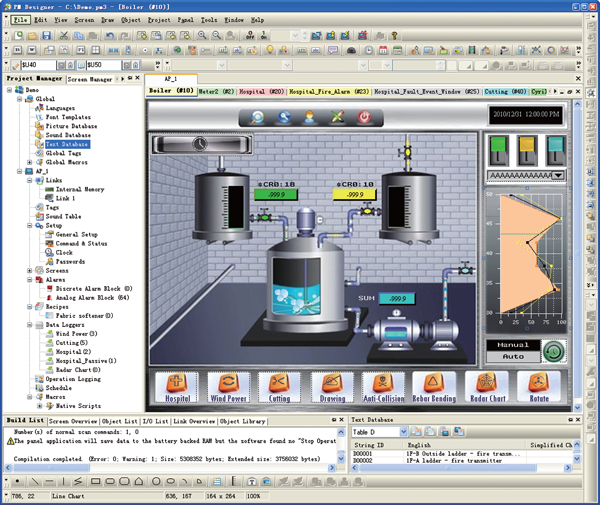
Task: Expand the Native Scripts tree node
Action: (39, 406)
